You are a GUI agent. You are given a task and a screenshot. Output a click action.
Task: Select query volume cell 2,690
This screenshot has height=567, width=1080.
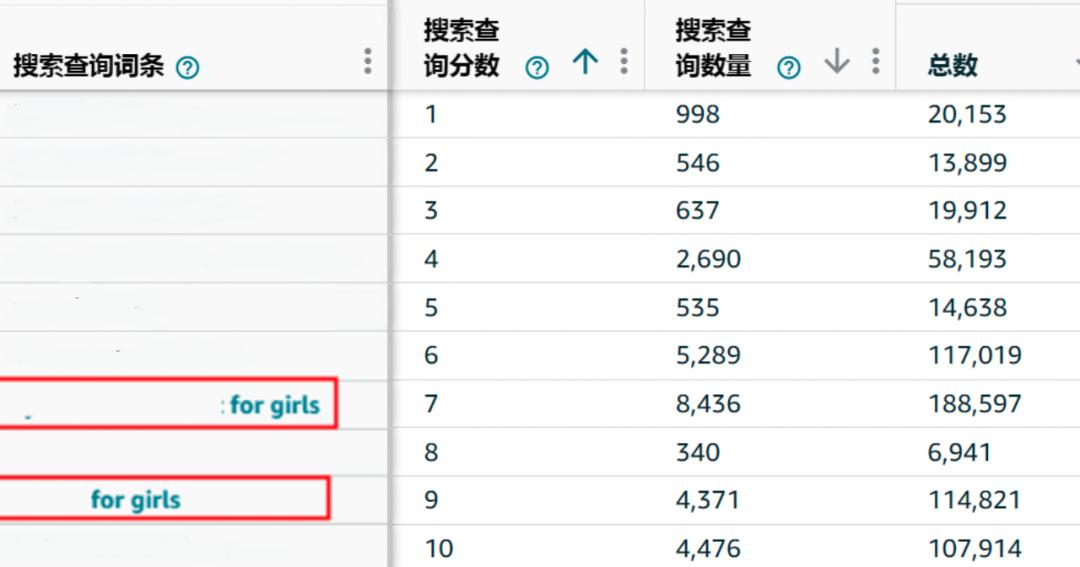tap(708, 259)
